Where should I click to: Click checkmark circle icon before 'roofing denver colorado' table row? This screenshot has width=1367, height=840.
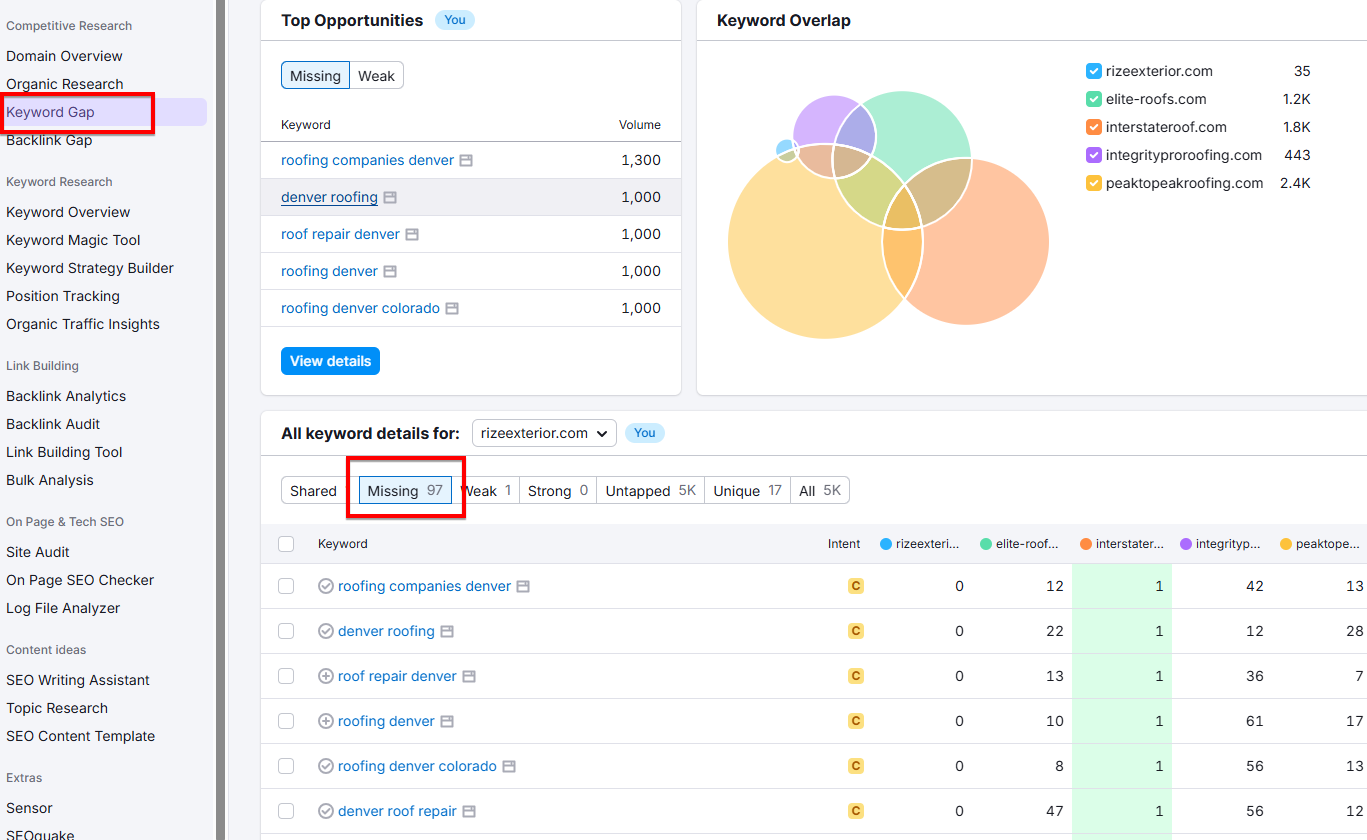pos(325,766)
